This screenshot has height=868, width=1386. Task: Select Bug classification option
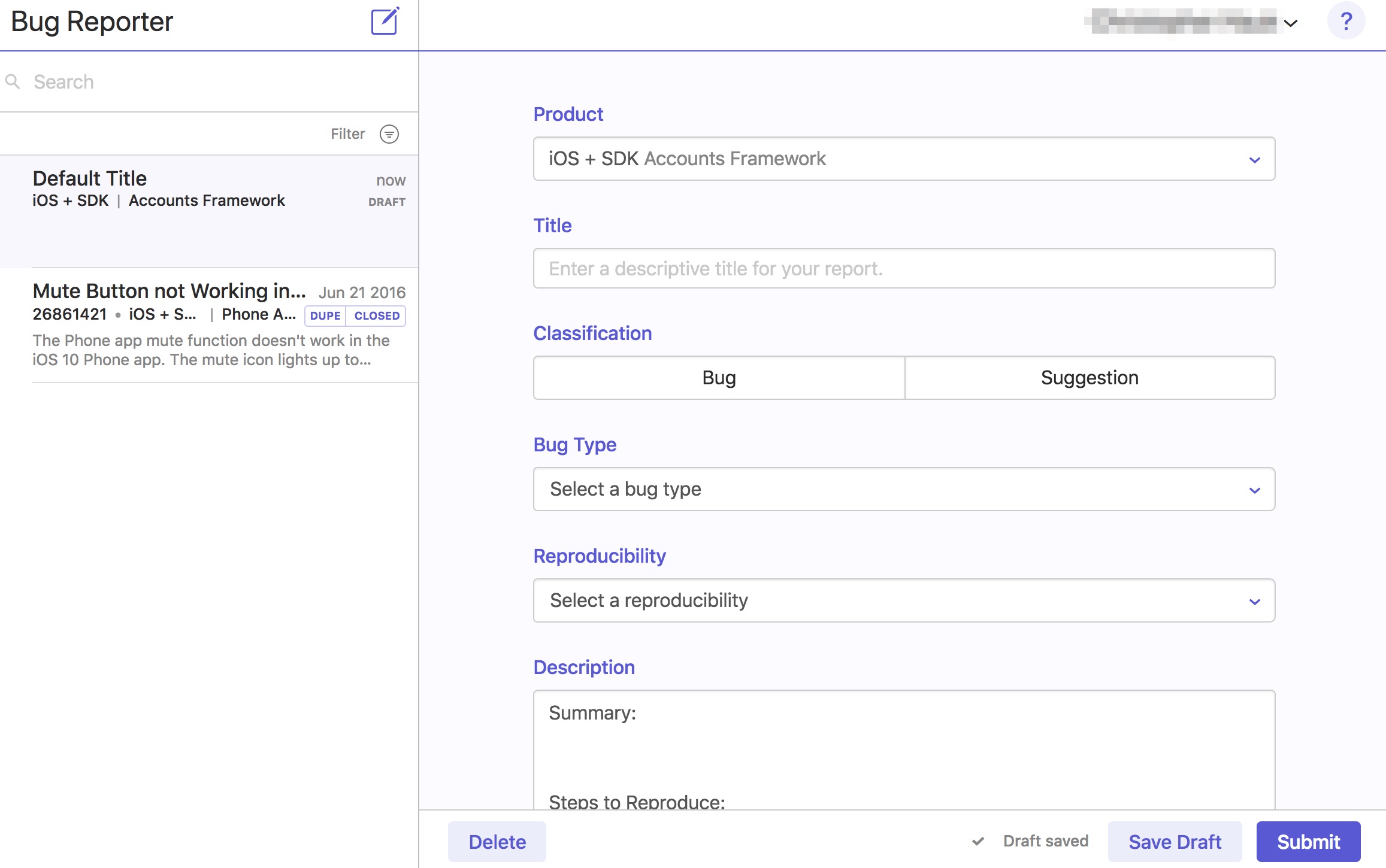(x=719, y=378)
